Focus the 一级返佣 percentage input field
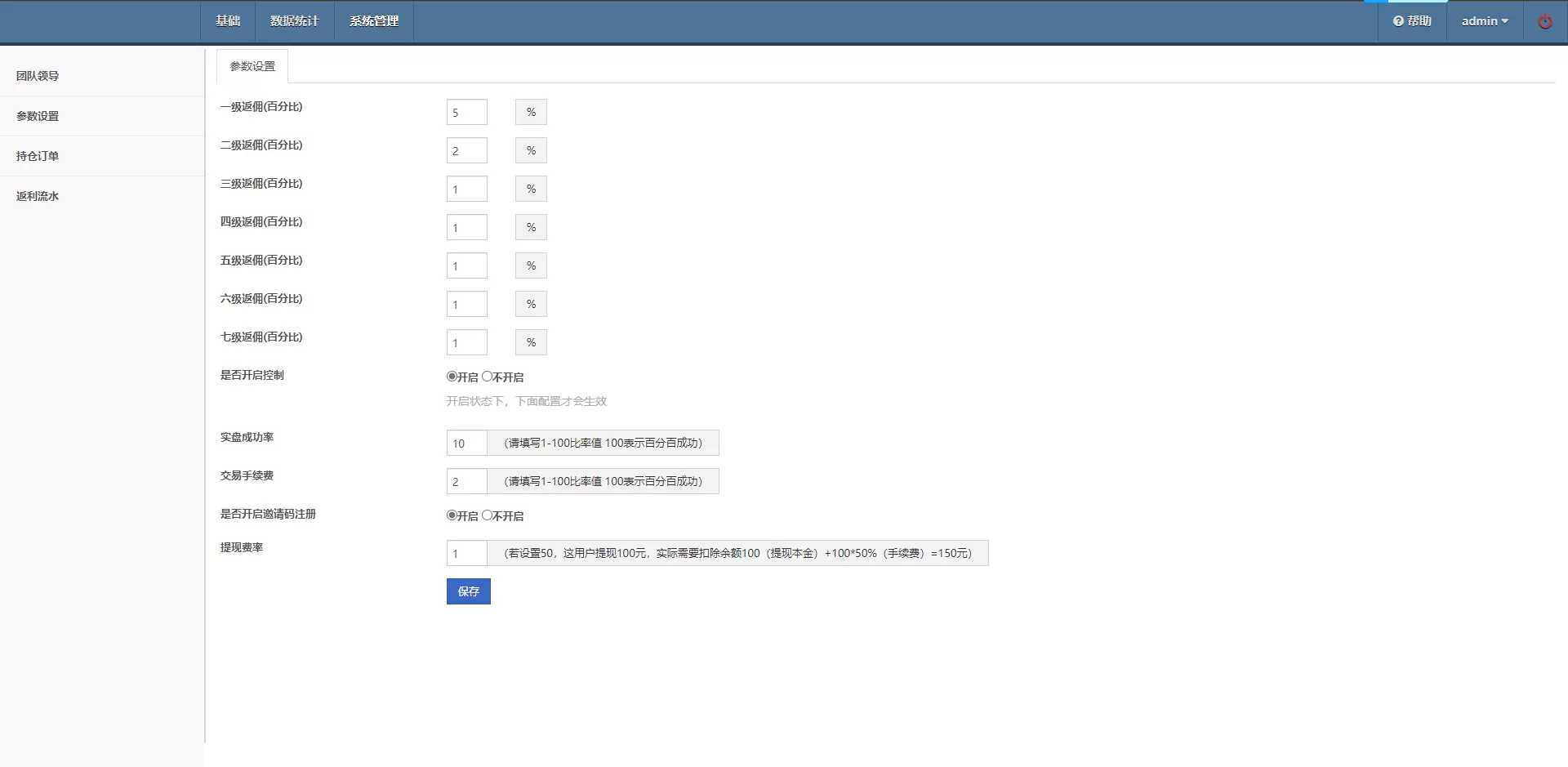This screenshot has width=1568, height=767. pos(466,113)
